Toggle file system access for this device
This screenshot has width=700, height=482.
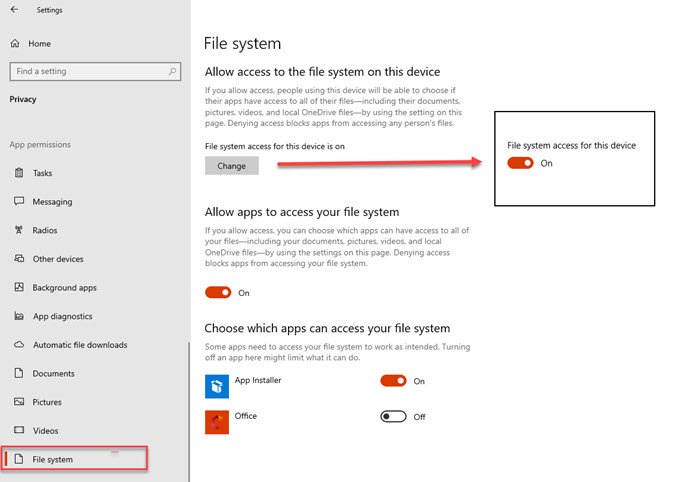tap(520, 163)
